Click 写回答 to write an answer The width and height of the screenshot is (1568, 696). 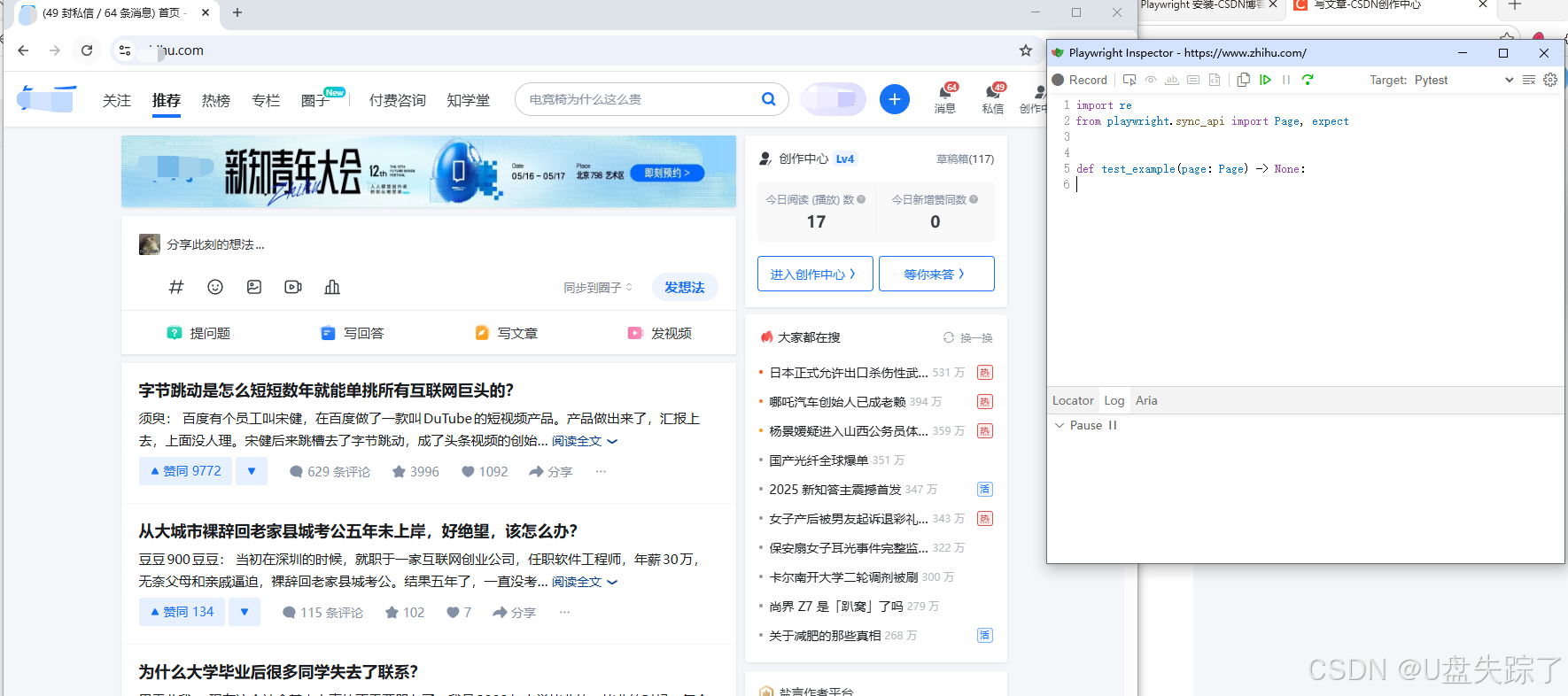(x=352, y=333)
